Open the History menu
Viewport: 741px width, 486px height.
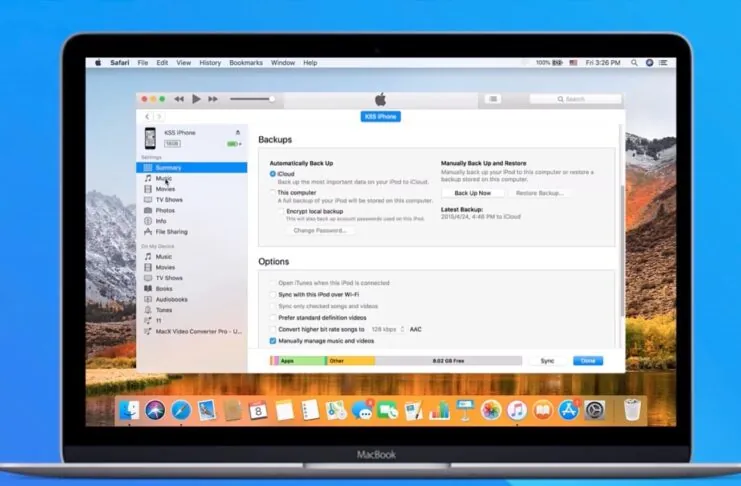pos(210,62)
